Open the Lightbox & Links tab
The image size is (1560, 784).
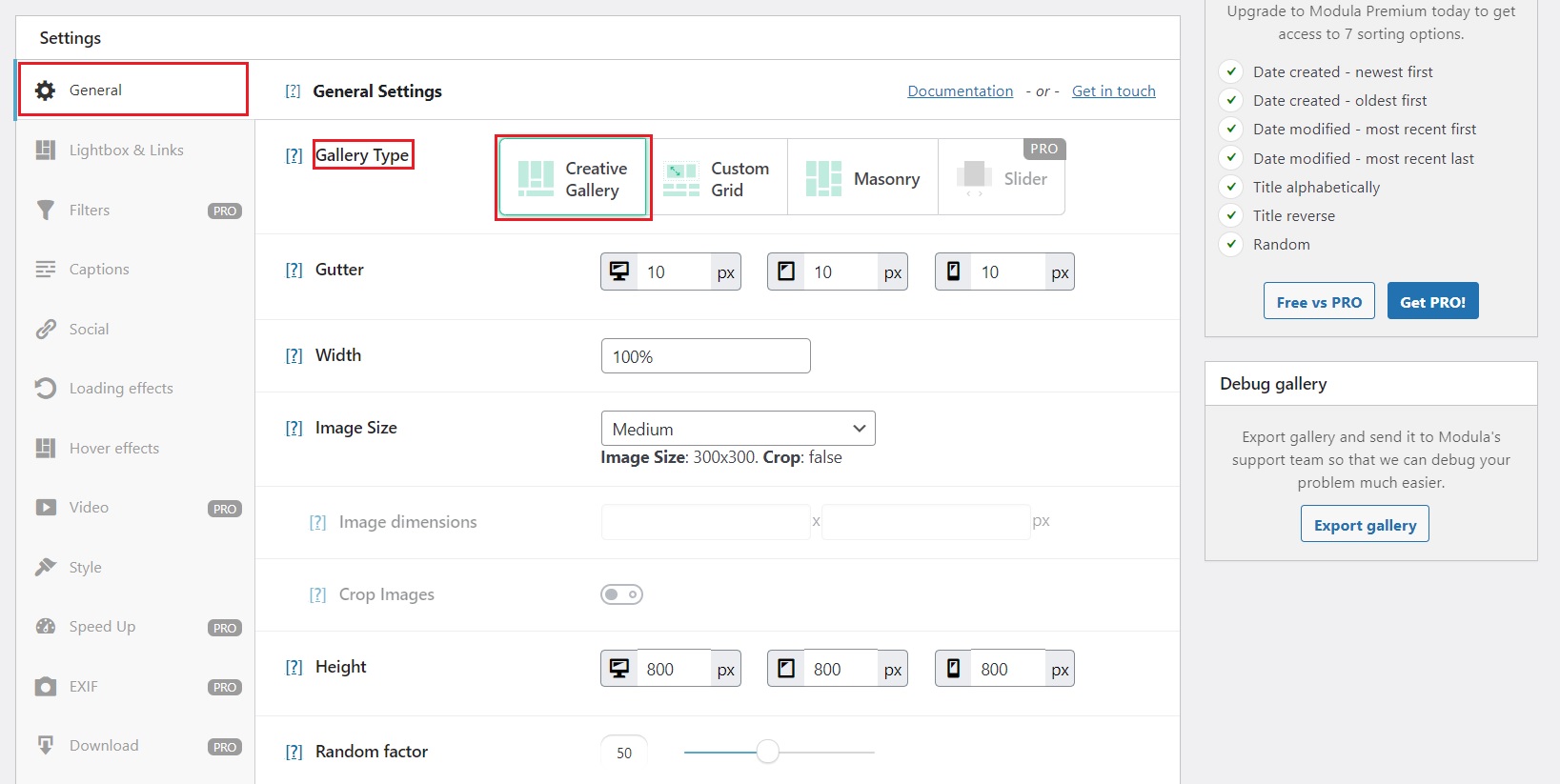(x=126, y=151)
